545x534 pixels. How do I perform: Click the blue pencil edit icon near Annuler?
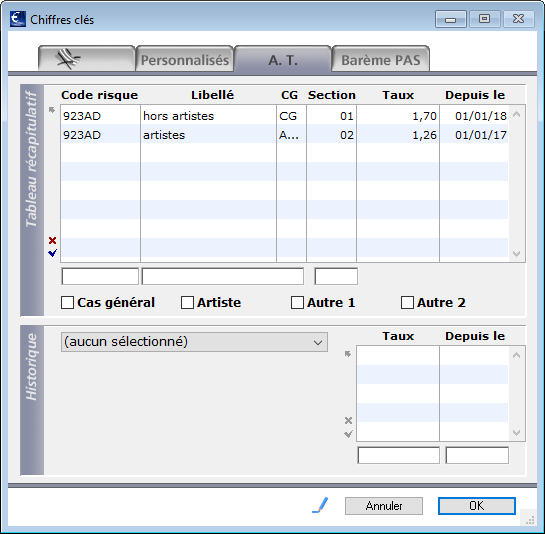click(320, 505)
